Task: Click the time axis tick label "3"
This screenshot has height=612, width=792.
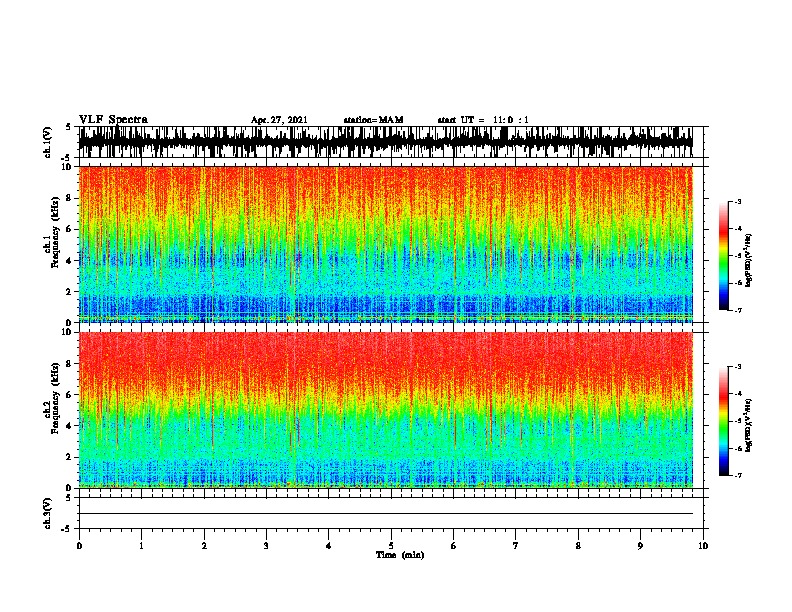Action: [x=266, y=546]
